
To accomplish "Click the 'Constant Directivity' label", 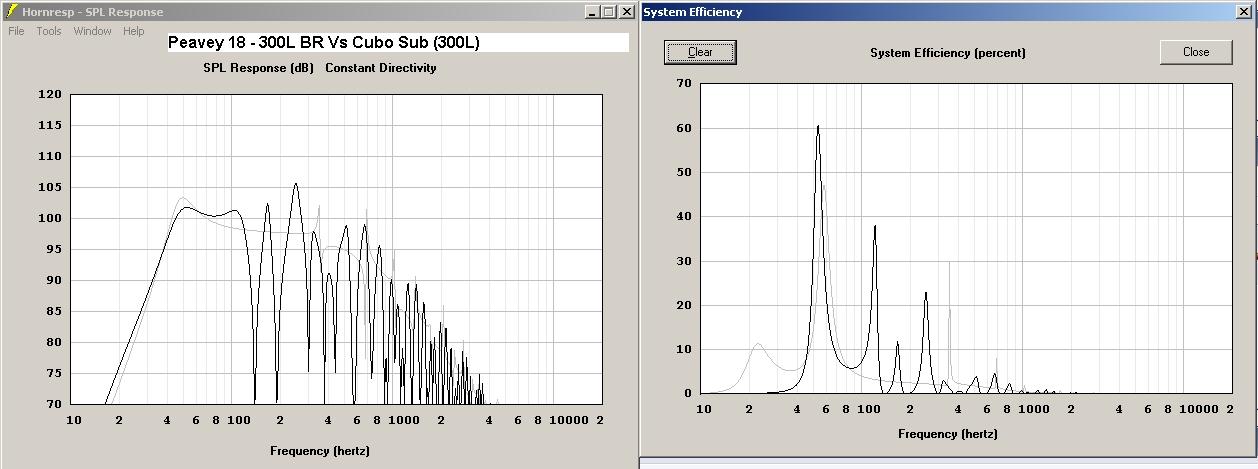I will coord(381,68).
